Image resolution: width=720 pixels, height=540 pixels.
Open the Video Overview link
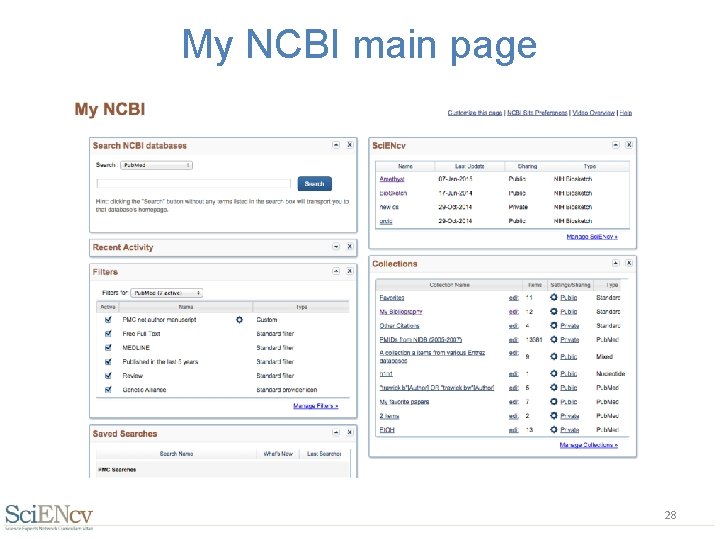pyautogui.click(x=593, y=112)
